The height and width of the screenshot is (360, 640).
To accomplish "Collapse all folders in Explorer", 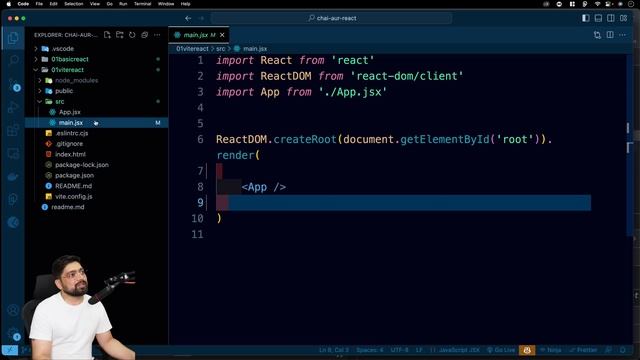I will coord(144,35).
